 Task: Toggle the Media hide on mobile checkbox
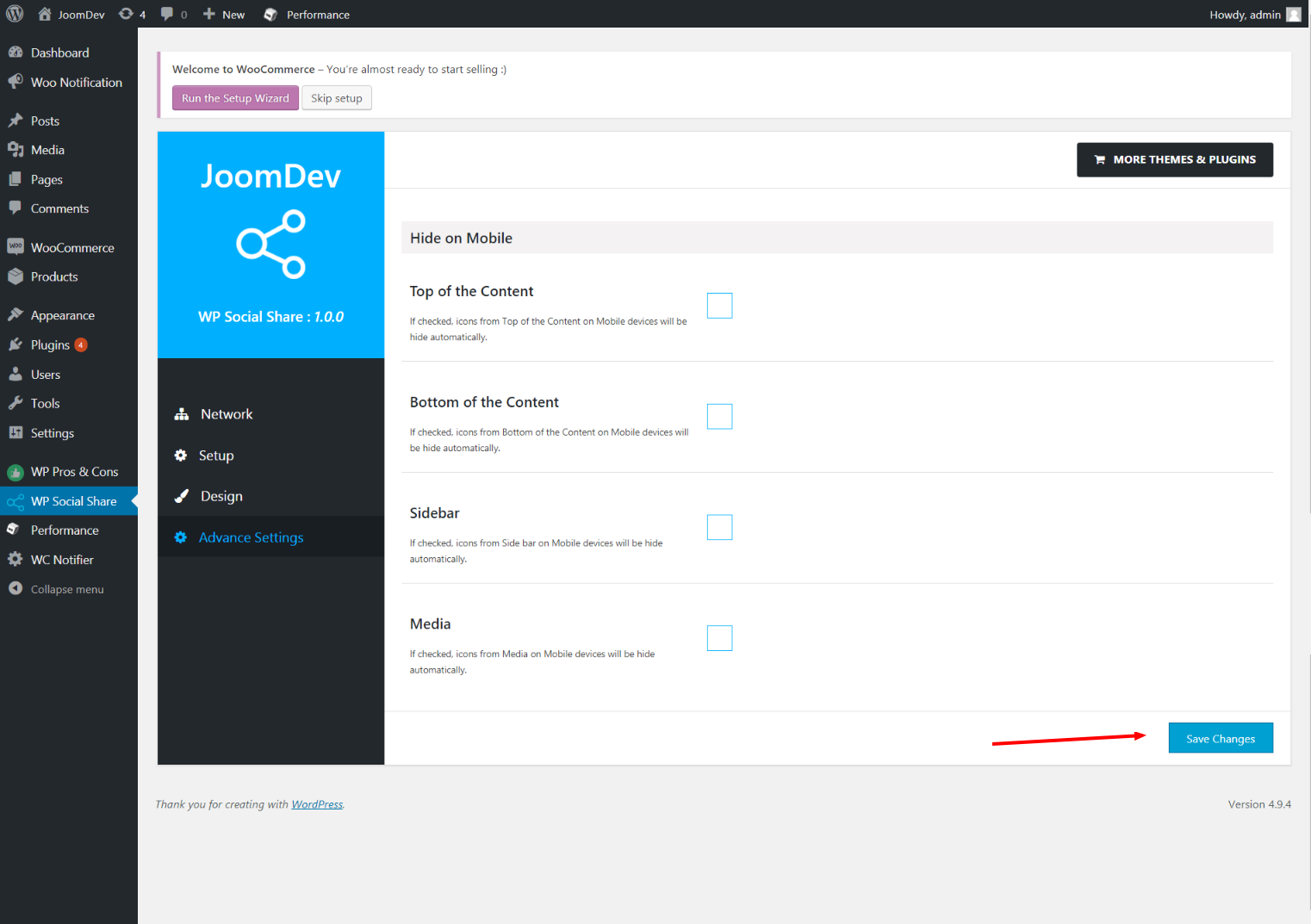tap(719, 638)
